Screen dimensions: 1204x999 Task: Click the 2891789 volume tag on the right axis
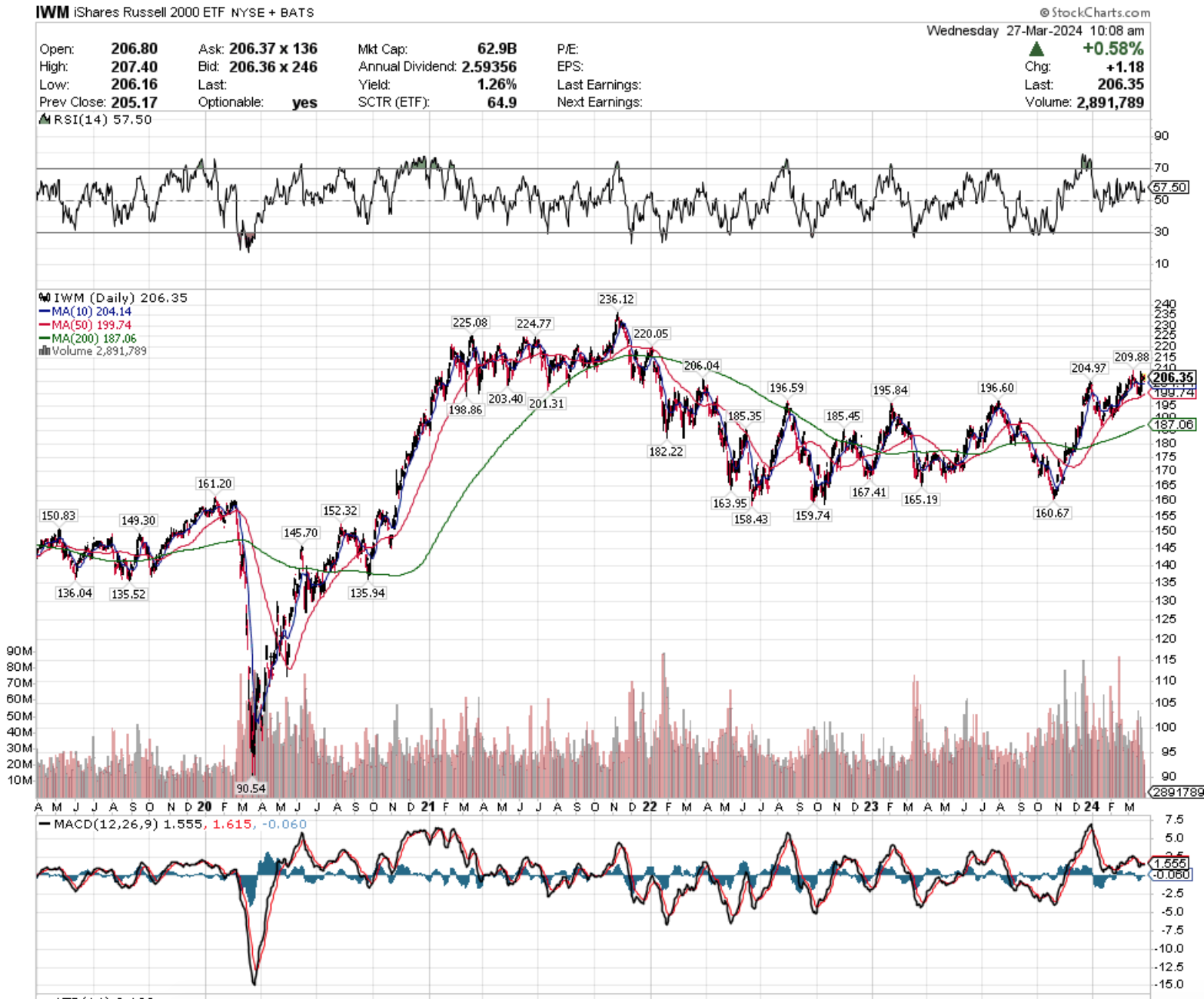pos(1177,792)
